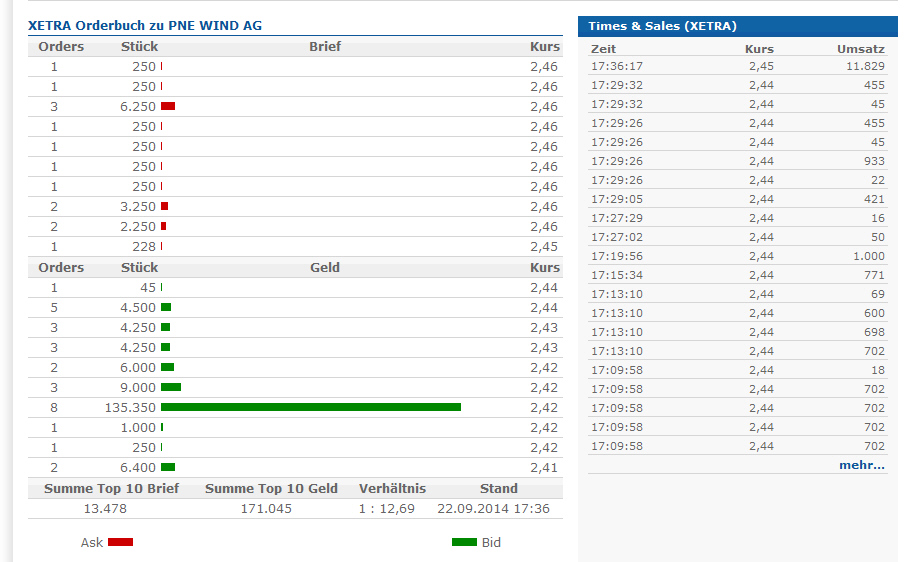
Task: Click the '1 : 12,69' ratio value
Action: (386, 509)
